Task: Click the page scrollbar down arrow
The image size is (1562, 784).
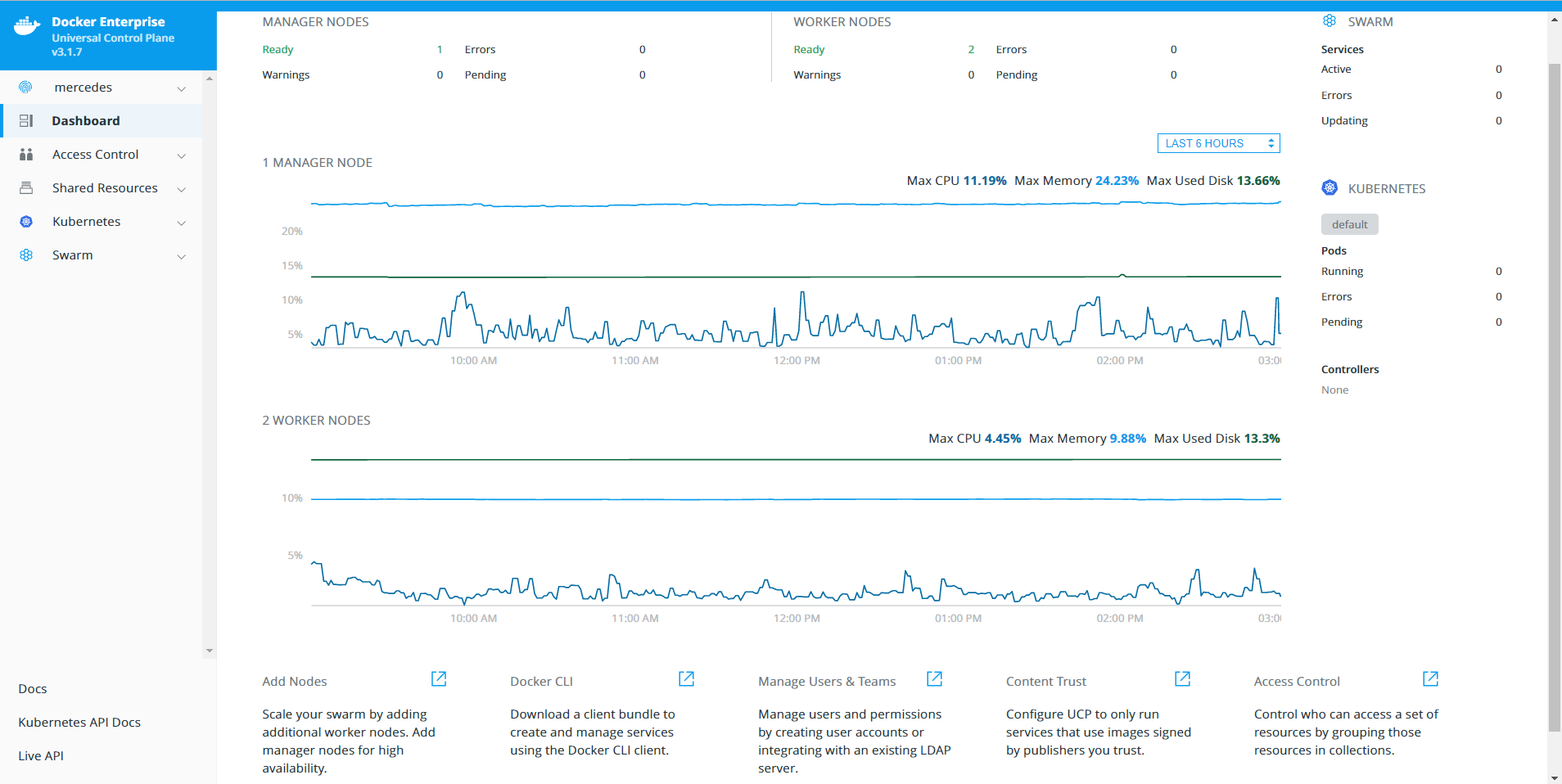Action: (x=1555, y=777)
